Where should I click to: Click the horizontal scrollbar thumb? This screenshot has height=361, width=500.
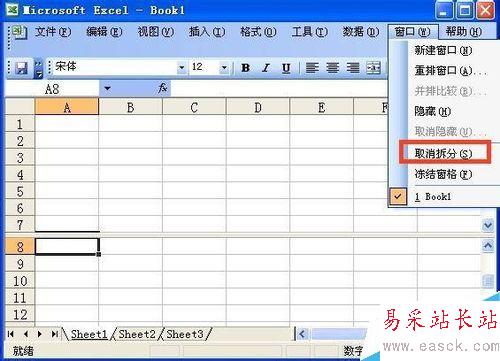click(x=338, y=334)
